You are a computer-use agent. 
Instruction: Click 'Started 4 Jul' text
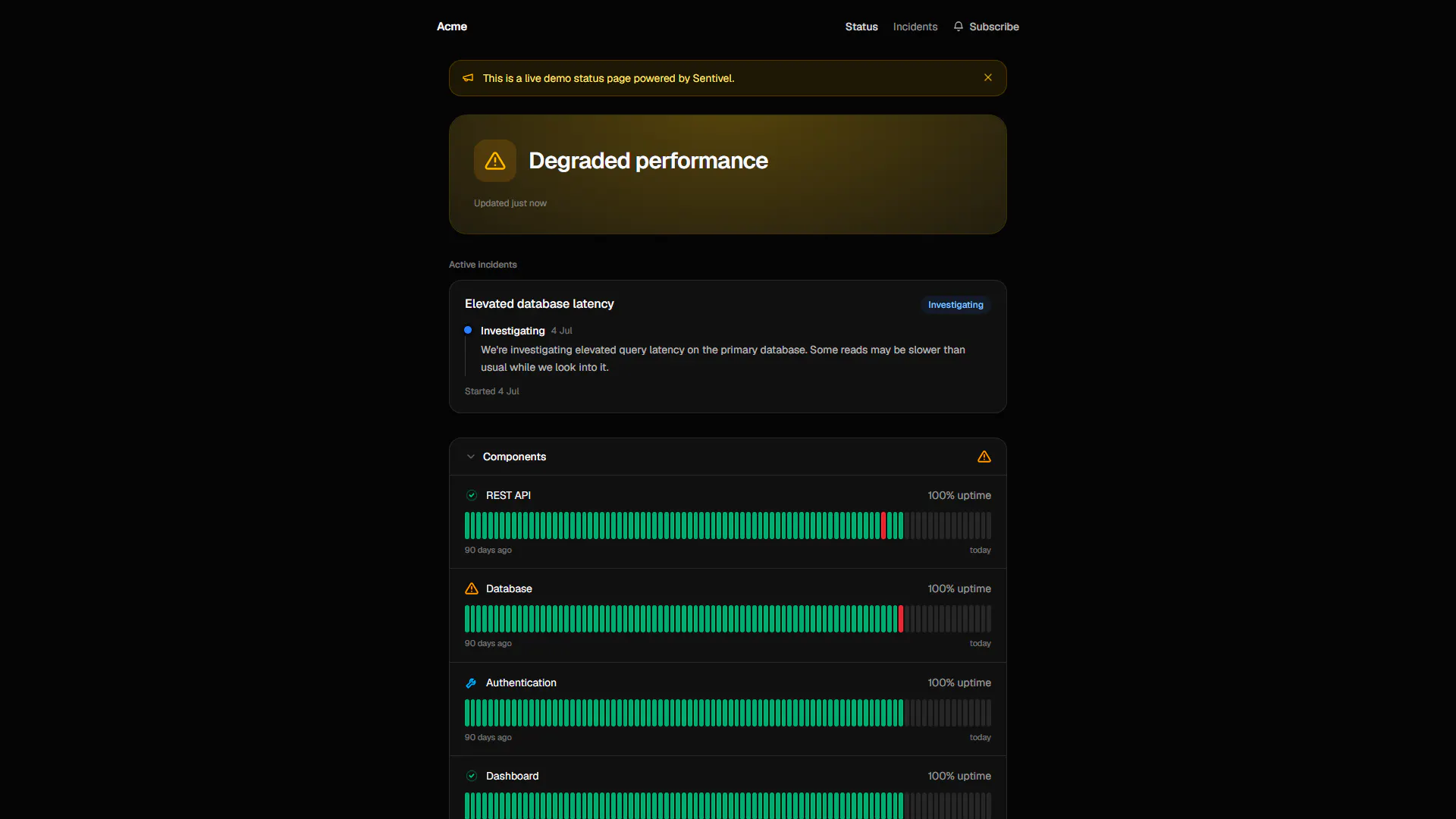click(x=491, y=391)
